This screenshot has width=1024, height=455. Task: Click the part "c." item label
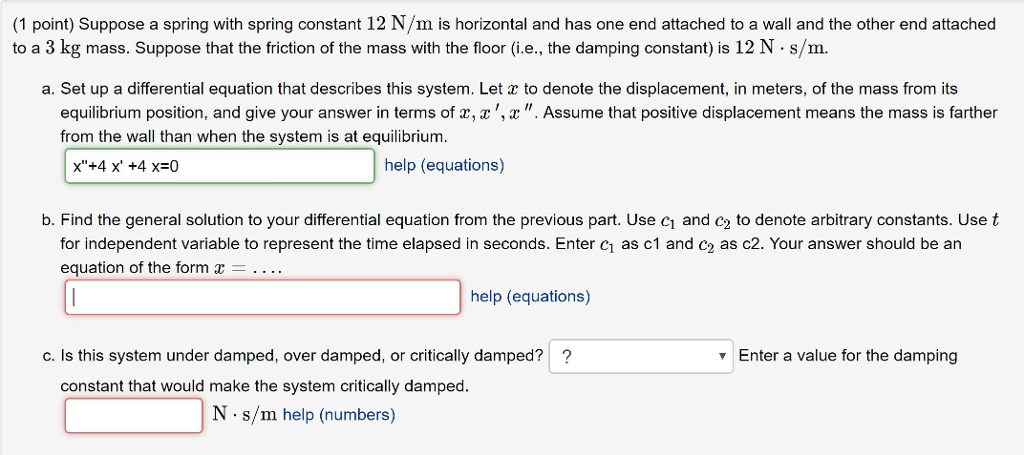(48, 356)
